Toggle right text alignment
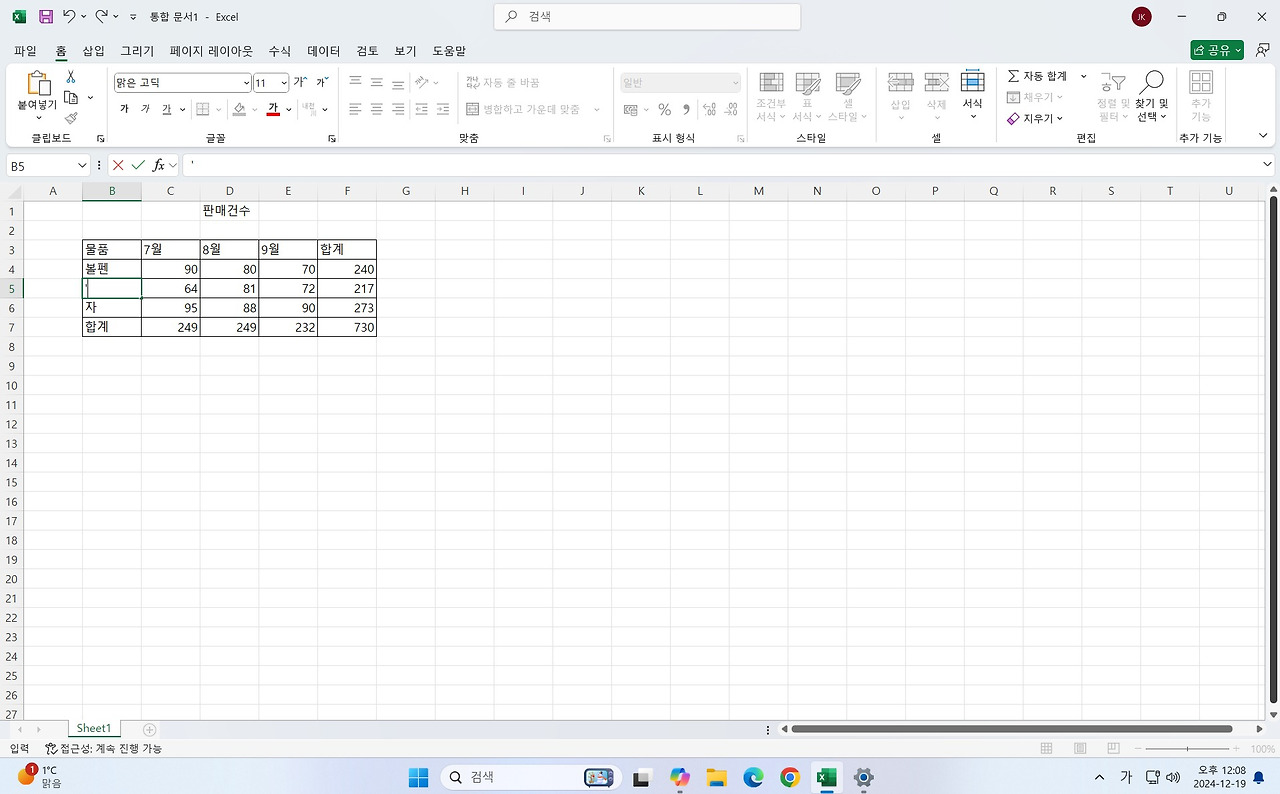This screenshot has height=794, width=1280. (398, 109)
